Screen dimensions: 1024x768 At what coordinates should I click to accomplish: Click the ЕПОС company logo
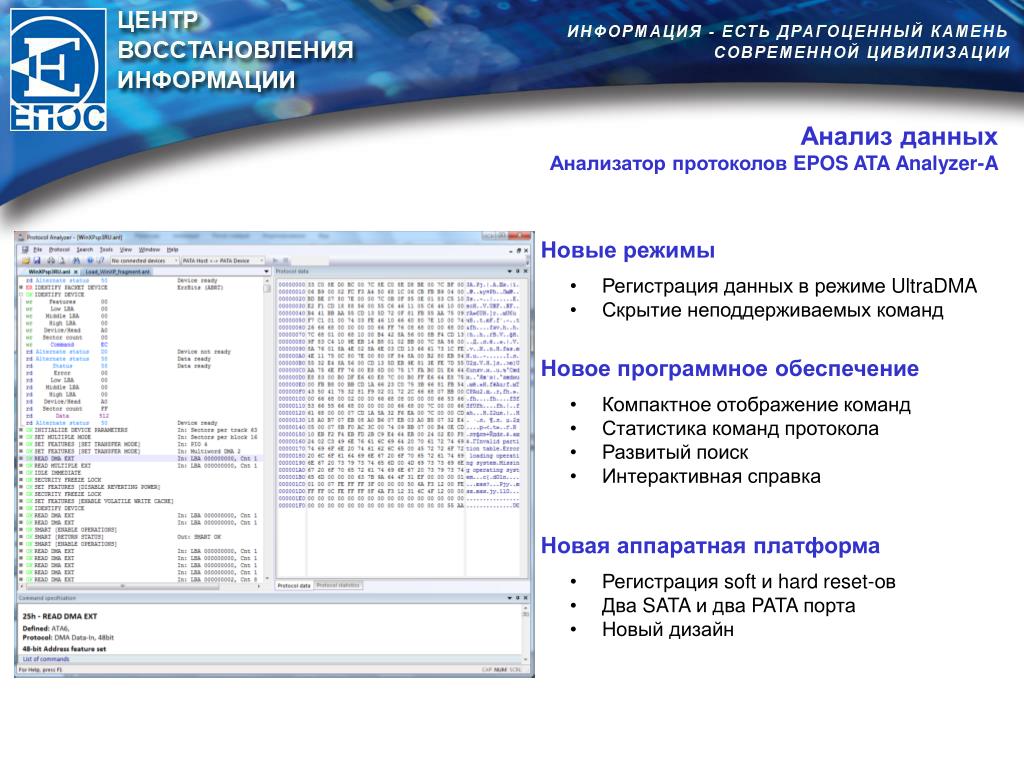pyautogui.click(x=58, y=70)
